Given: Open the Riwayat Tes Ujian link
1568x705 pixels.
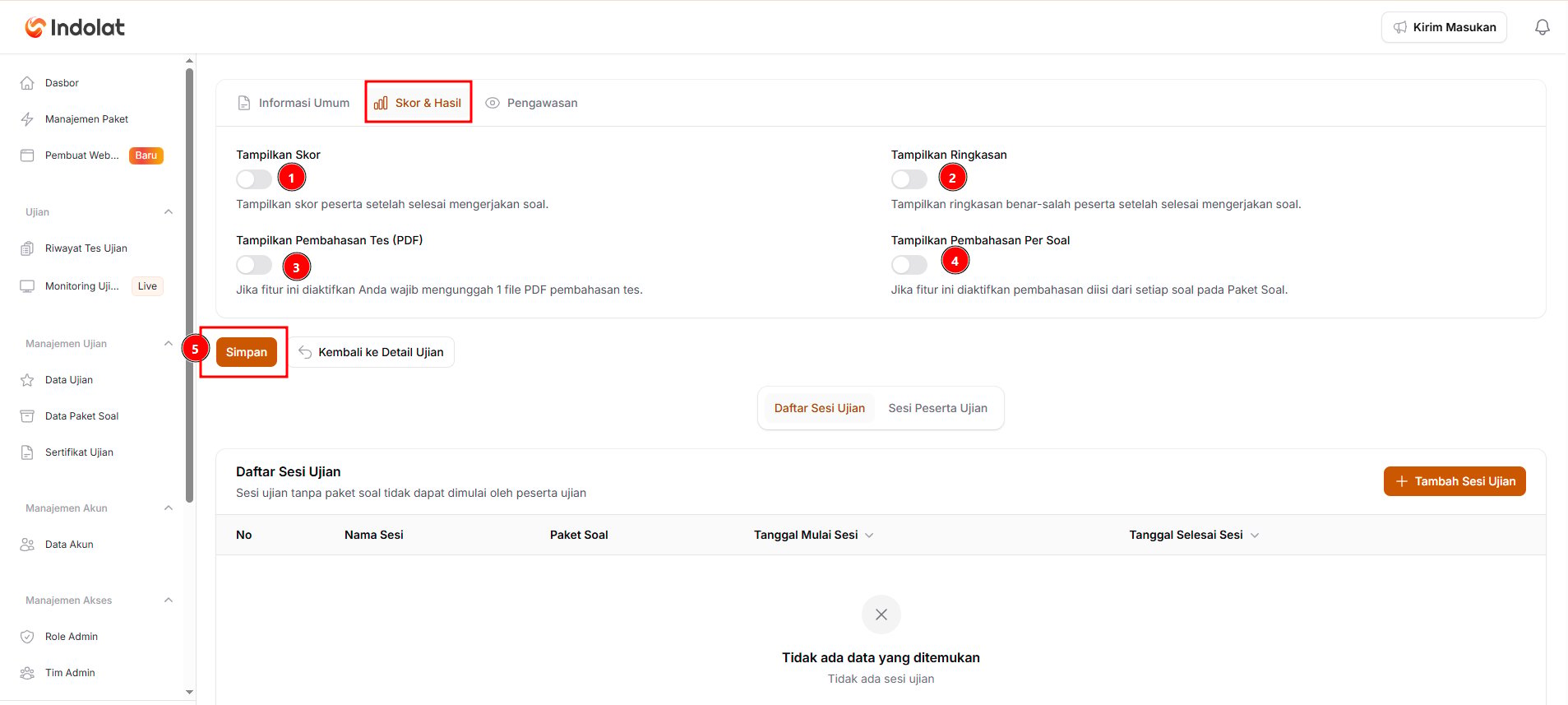Looking at the screenshot, I should click(x=86, y=248).
